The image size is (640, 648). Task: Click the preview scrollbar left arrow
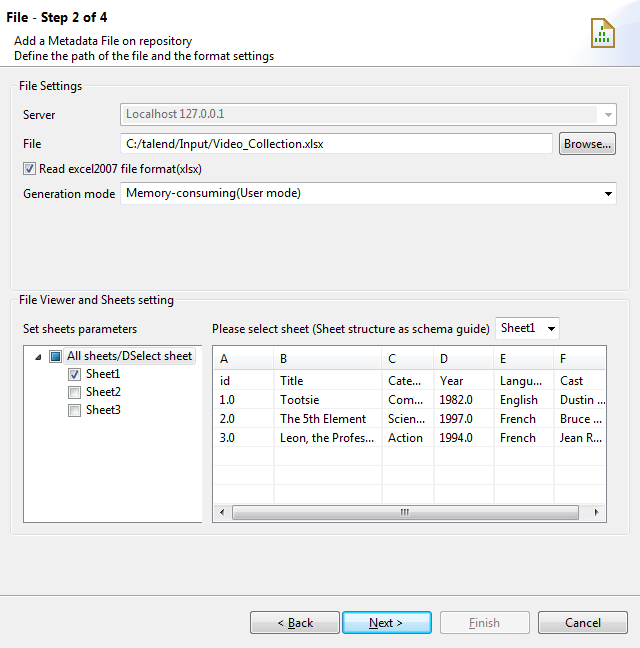click(223, 513)
